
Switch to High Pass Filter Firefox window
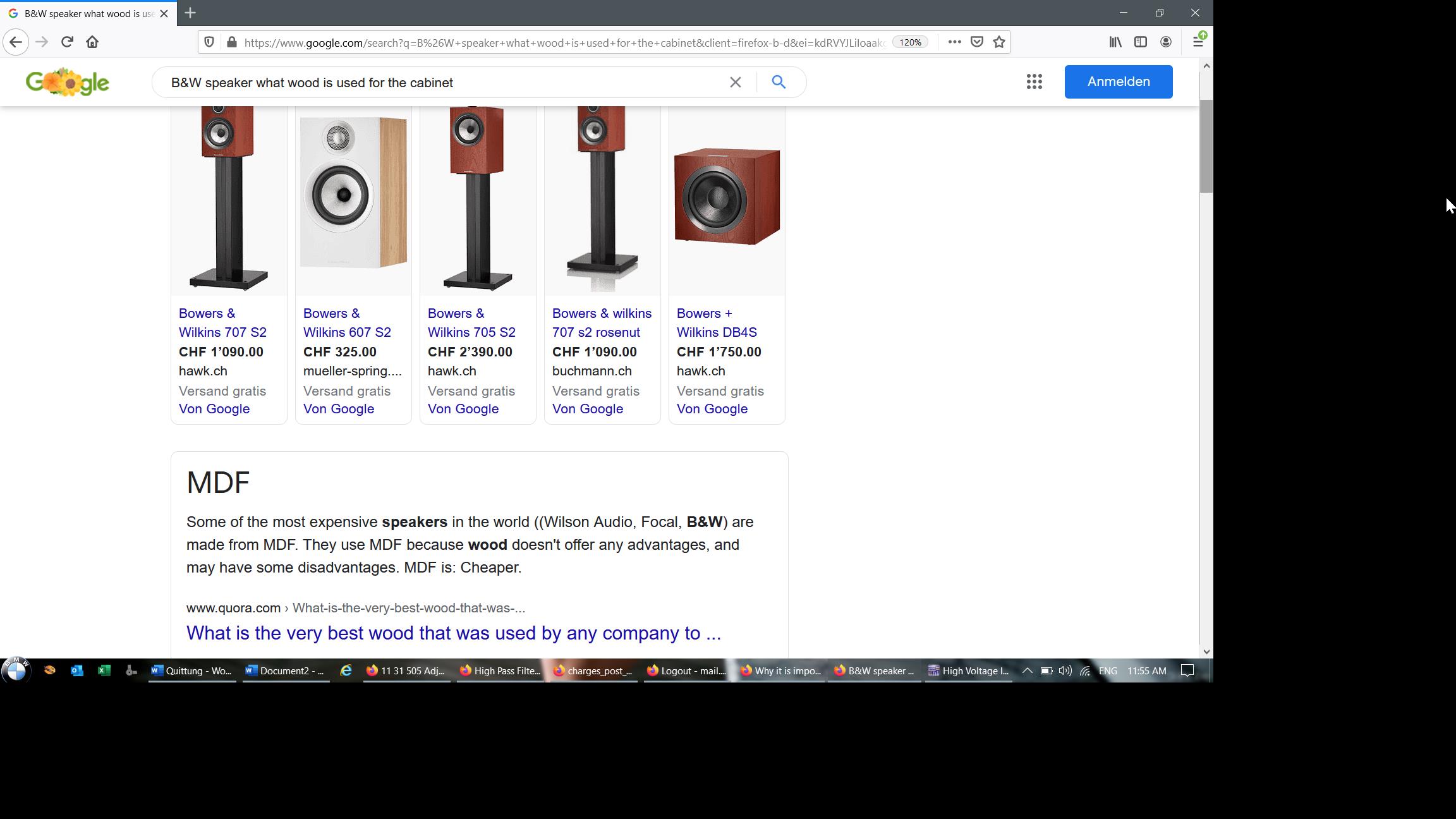tap(499, 670)
